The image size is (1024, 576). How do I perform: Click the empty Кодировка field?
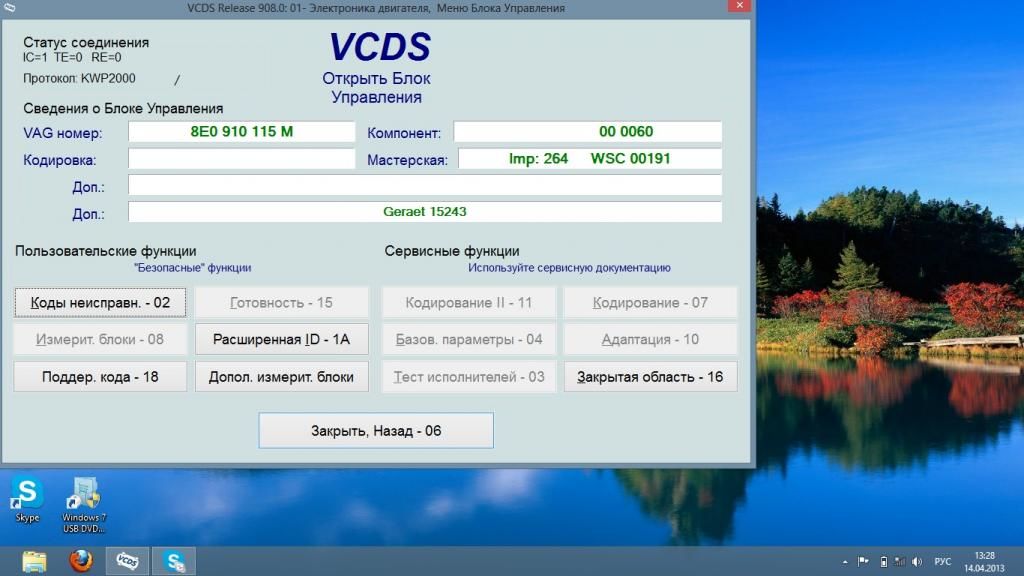pos(242,159)
